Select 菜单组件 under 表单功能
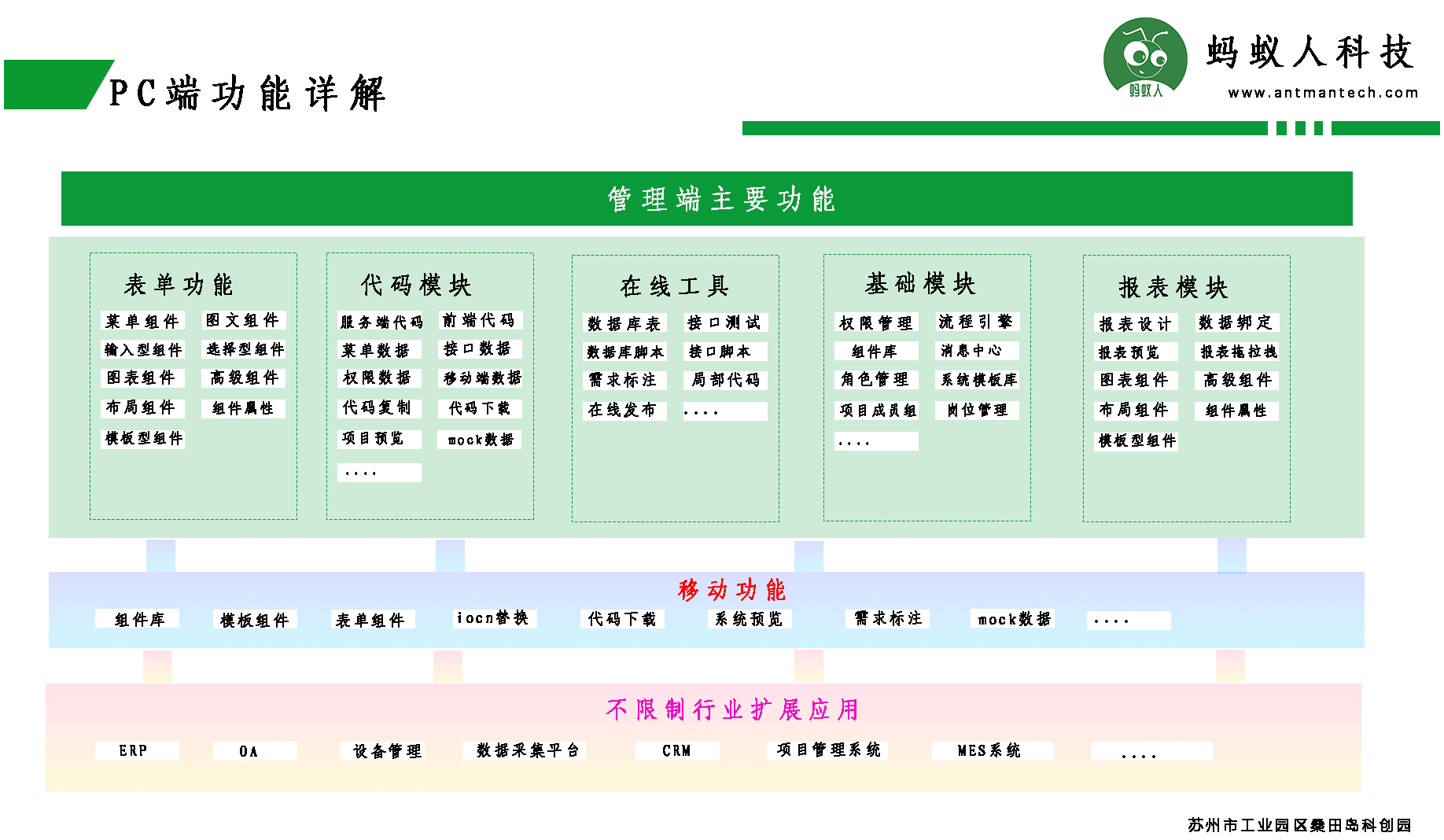1444x840 pixels. coord(142,321)
